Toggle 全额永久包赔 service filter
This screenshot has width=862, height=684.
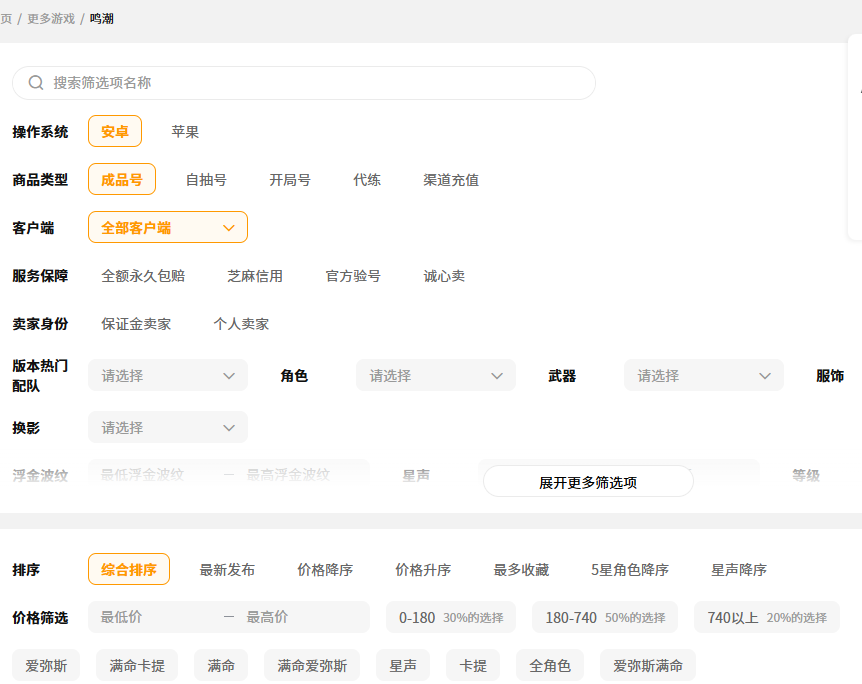click(143, 276)
